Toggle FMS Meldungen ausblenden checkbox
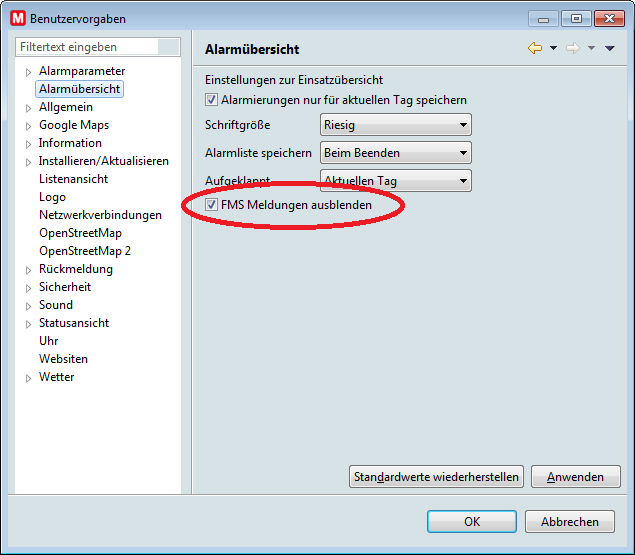 click(x=211, y=205)
